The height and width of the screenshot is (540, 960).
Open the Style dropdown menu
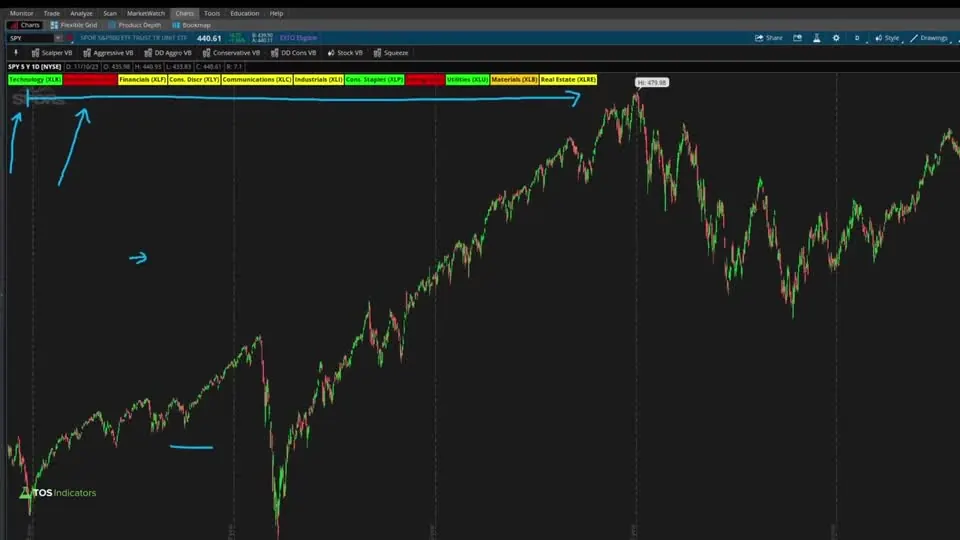point(887,38)
